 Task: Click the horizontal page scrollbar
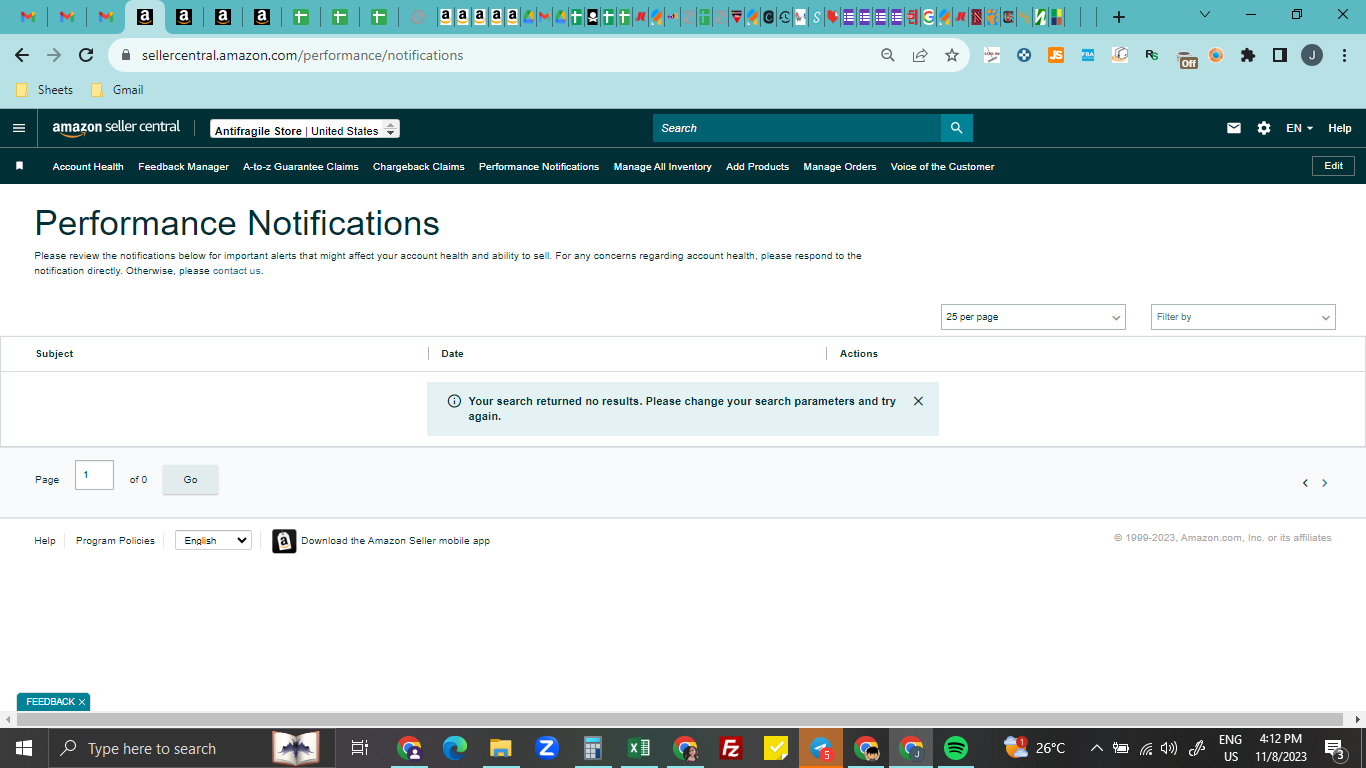(x=679, y=720)
